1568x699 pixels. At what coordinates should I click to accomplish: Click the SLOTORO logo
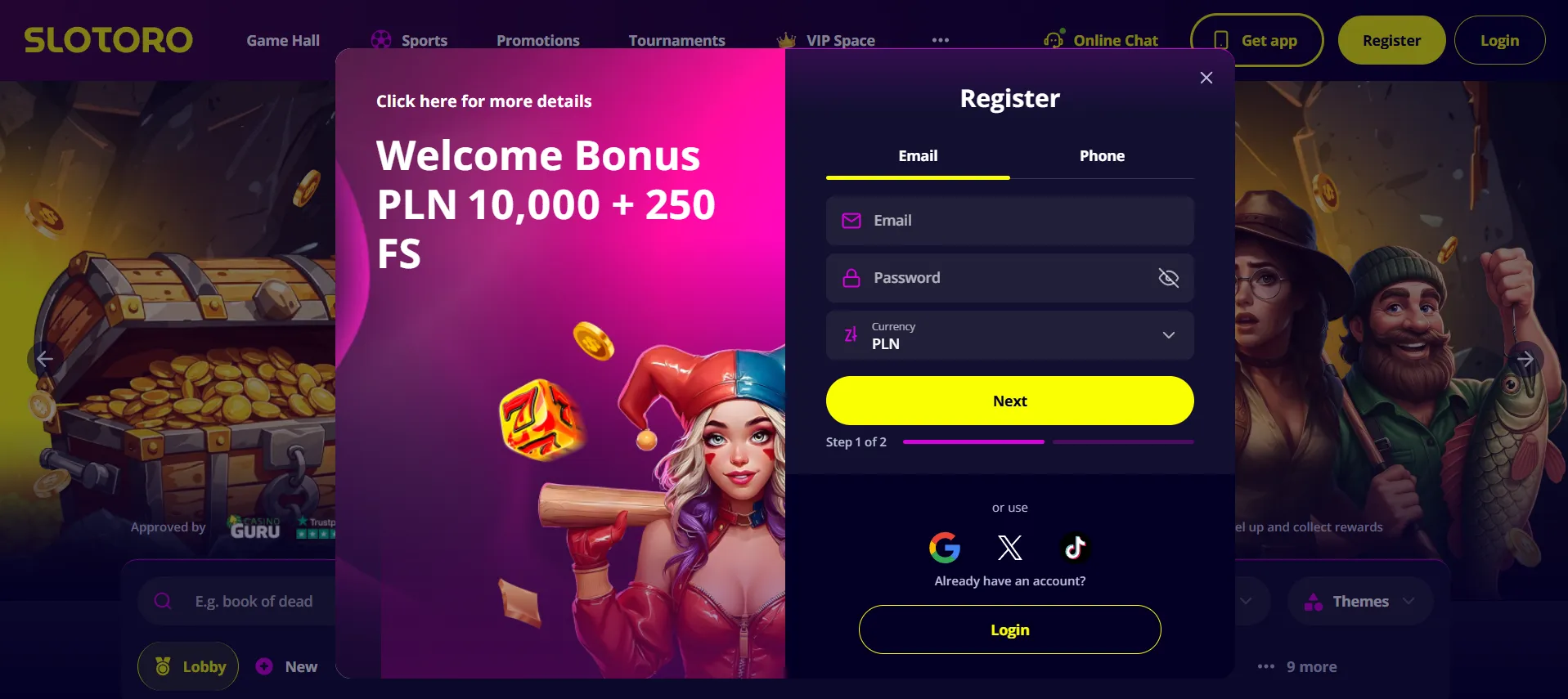pos(109,40)
